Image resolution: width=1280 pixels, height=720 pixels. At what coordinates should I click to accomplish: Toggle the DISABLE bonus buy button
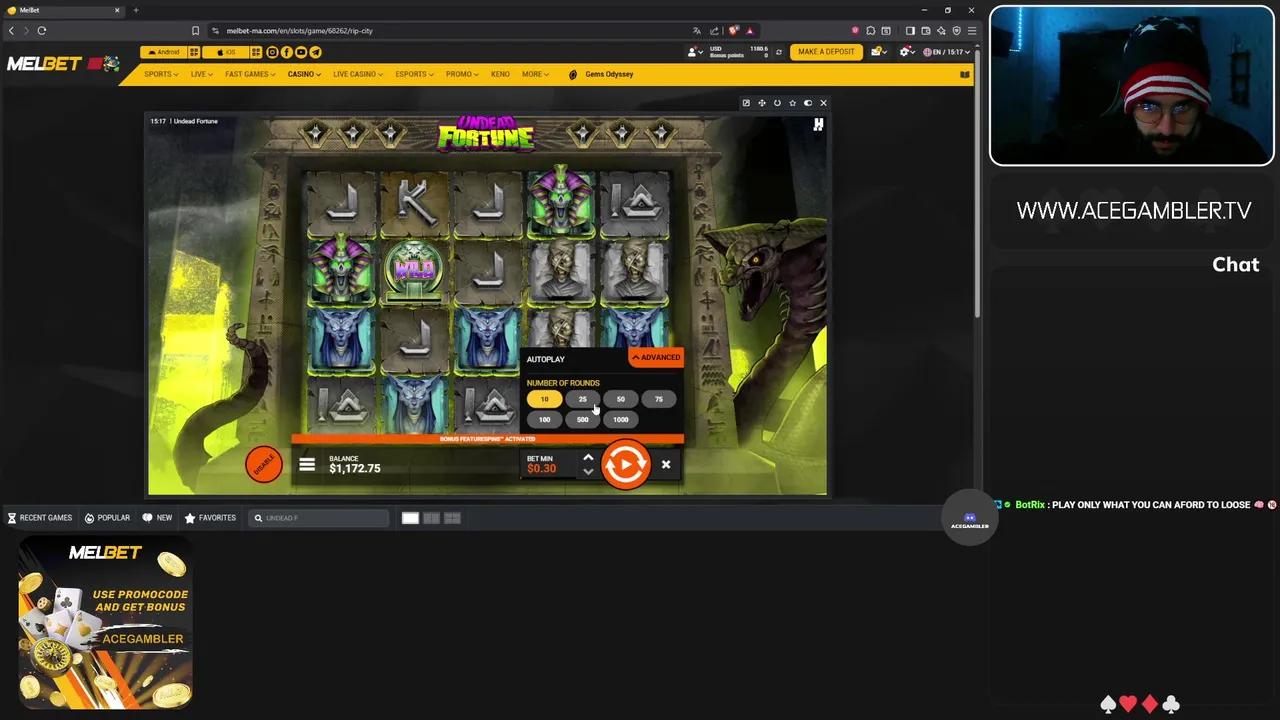coord(263,463)
